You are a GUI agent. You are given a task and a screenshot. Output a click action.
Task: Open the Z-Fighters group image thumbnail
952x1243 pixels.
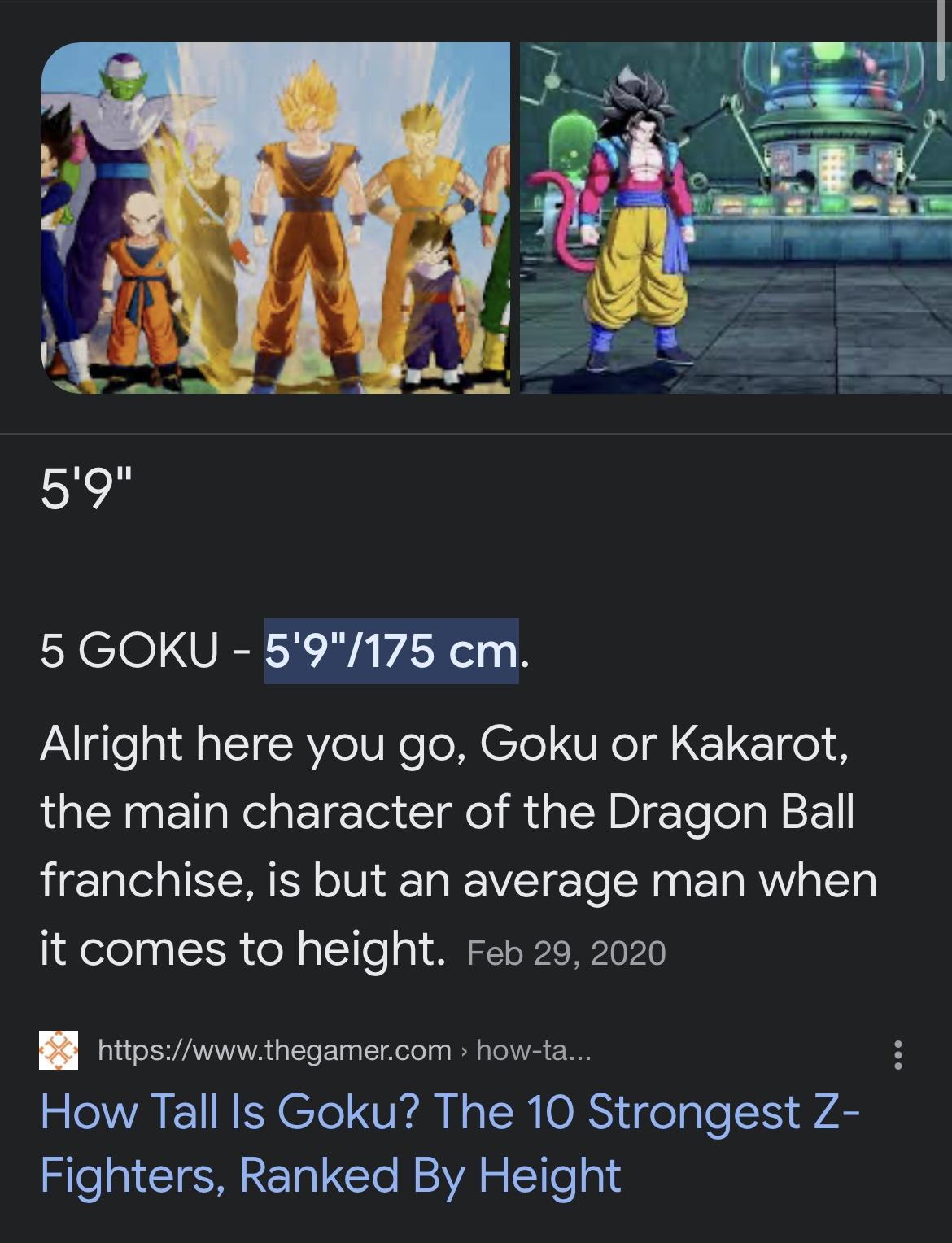pos(276,218)
